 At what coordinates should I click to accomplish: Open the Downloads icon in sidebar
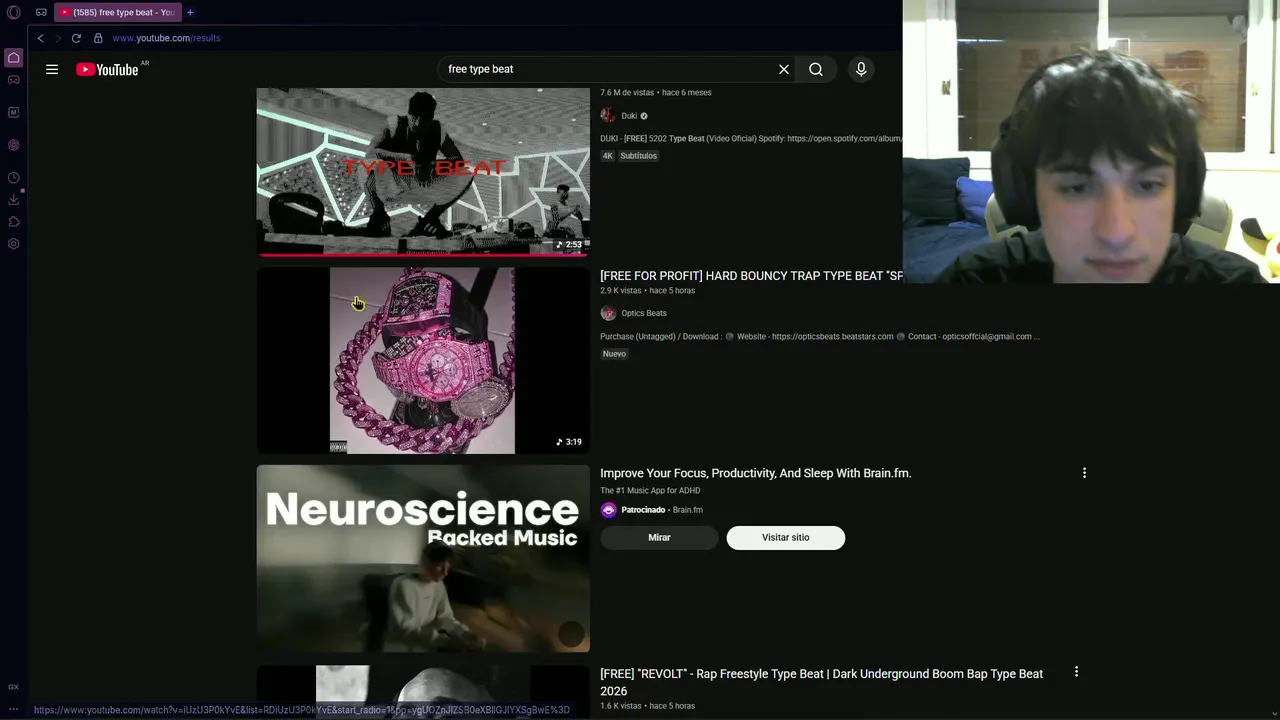point(14,200)
